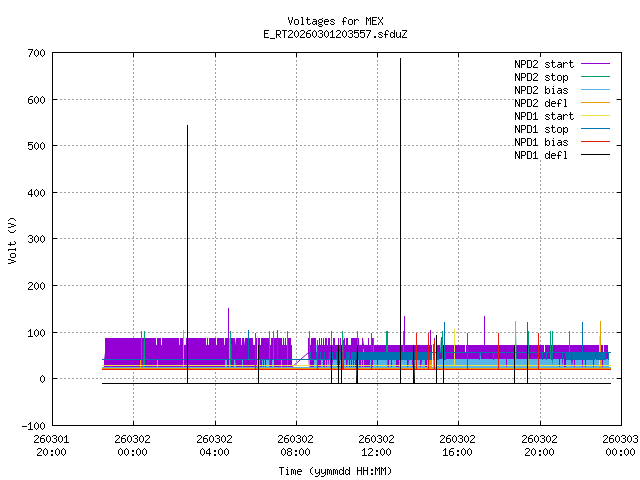640x480 pixels.
Task: Click the NPD2 defl legend line sample
Action: coord(592,102)
